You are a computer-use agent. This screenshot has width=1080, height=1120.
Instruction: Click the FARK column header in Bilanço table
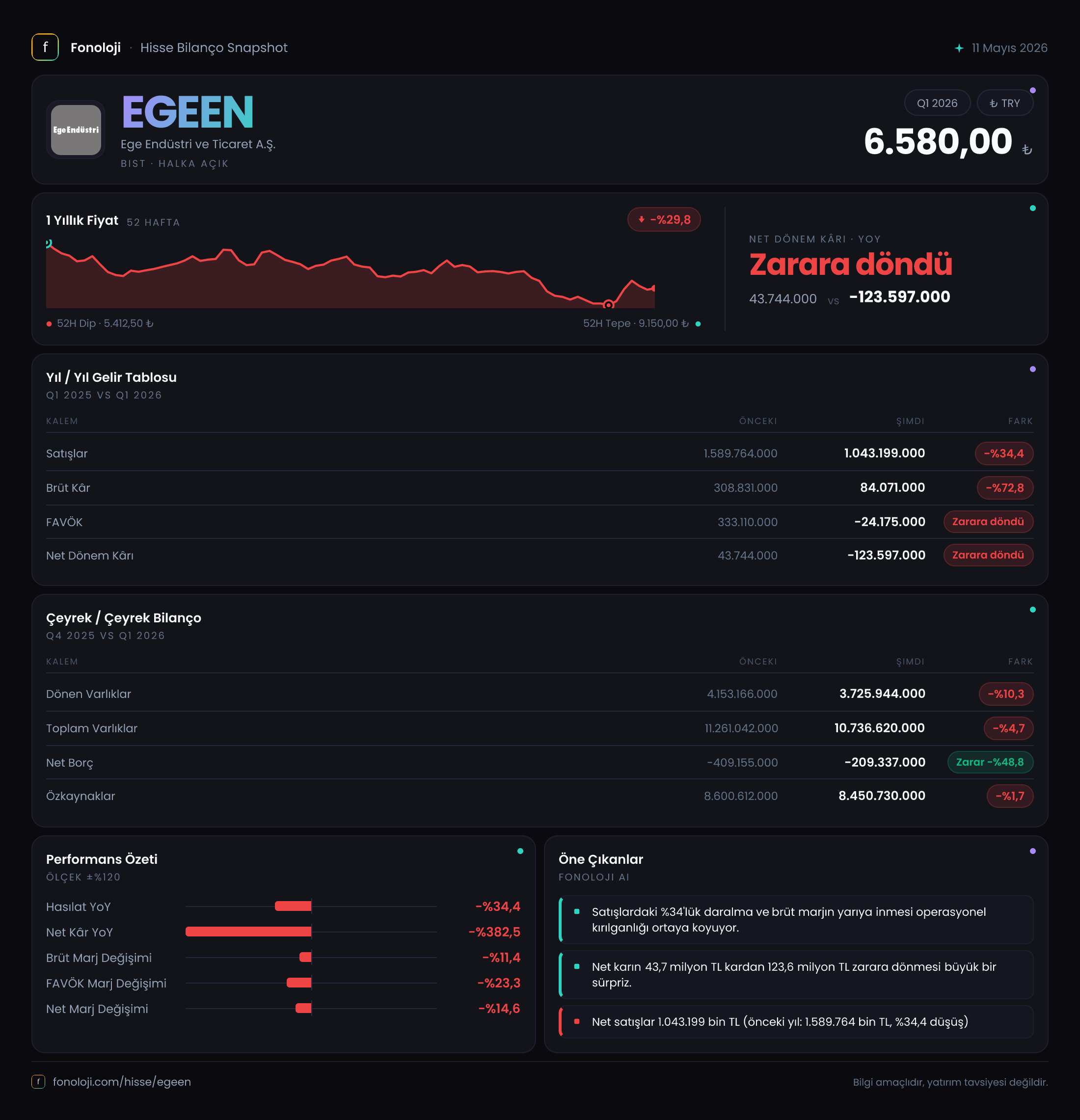click(1020, 662)
